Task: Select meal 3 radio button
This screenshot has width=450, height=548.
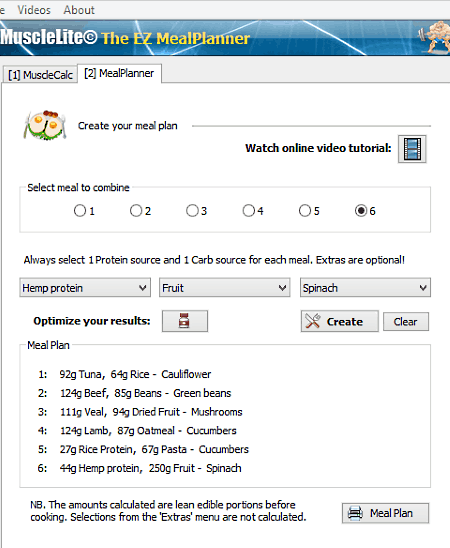Action: point(192,211)
